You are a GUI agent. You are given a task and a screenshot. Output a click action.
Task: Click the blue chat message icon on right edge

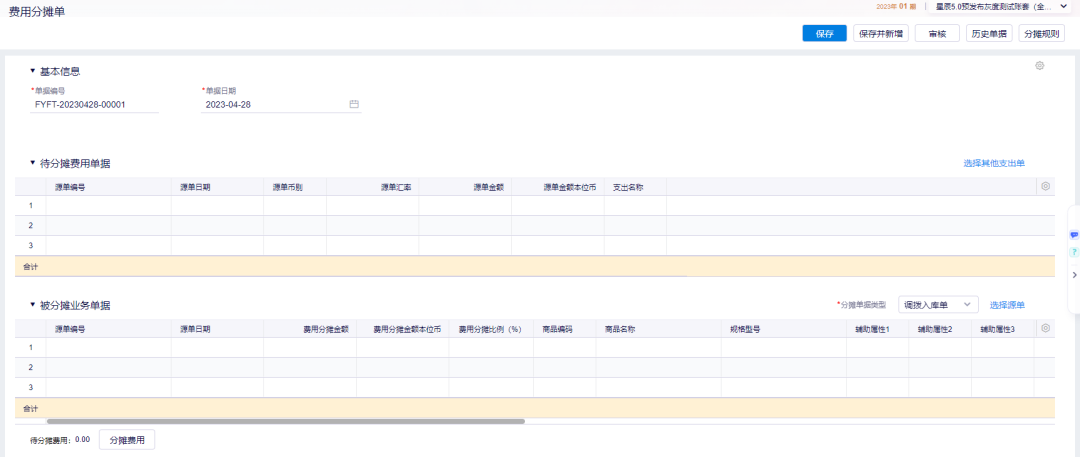point(1074,234)
